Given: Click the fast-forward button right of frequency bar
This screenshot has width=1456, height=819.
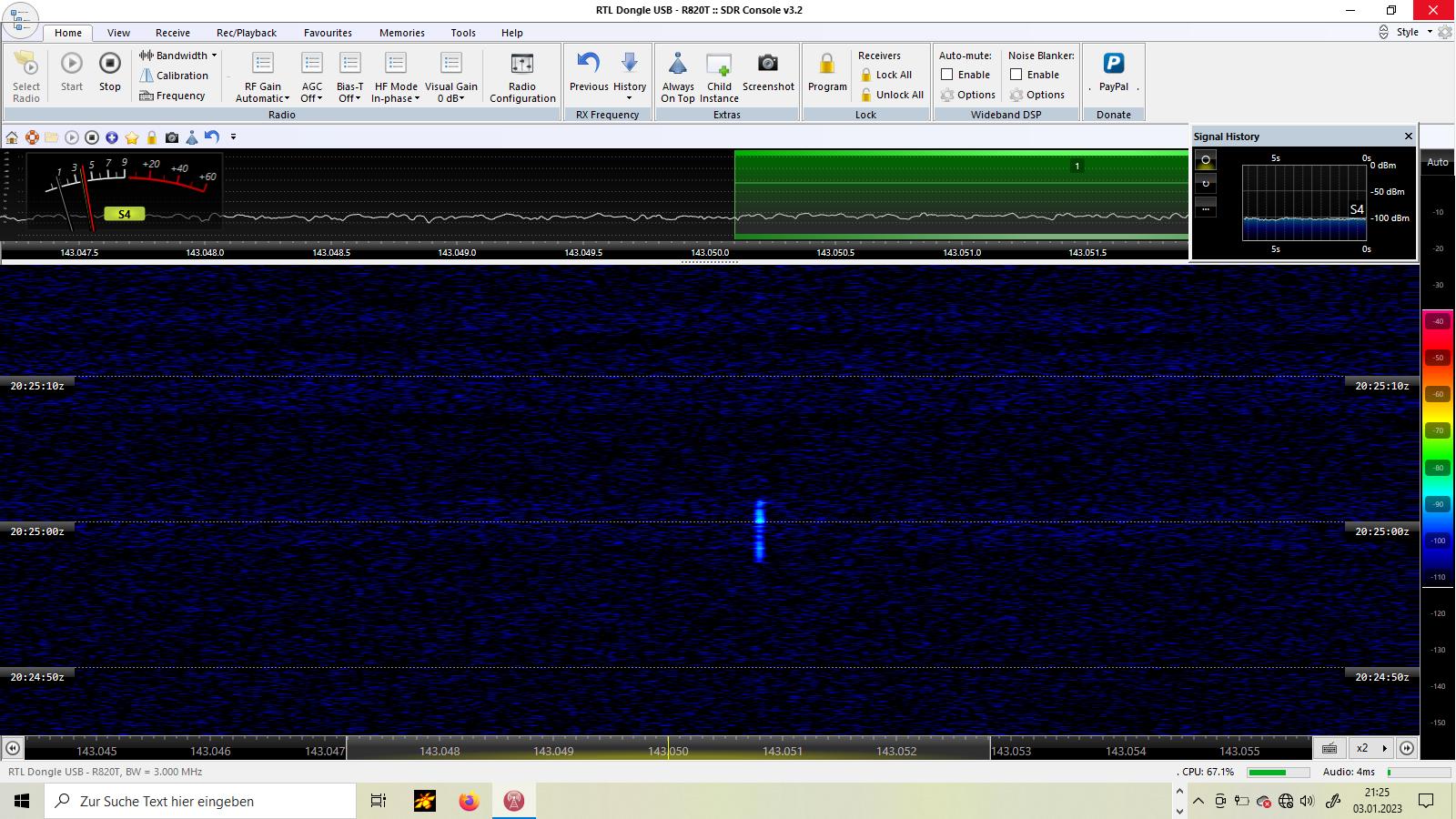Looking at the screenshot, I should (1407, 748).
